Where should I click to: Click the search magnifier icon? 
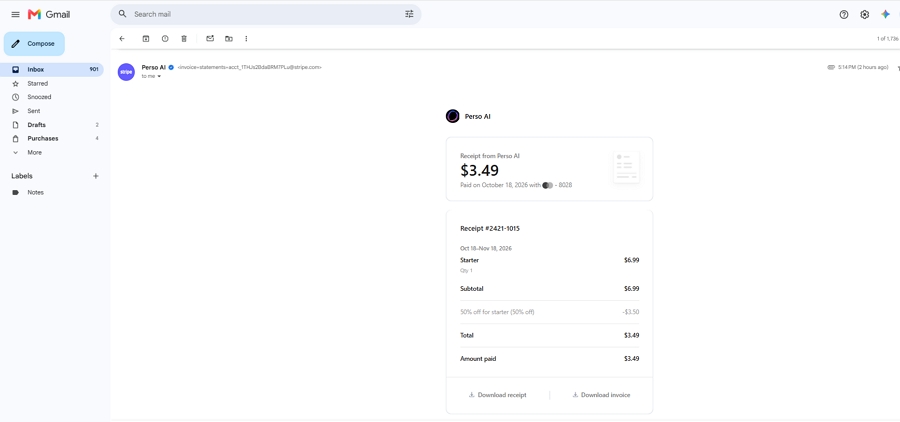click(122, 14)
